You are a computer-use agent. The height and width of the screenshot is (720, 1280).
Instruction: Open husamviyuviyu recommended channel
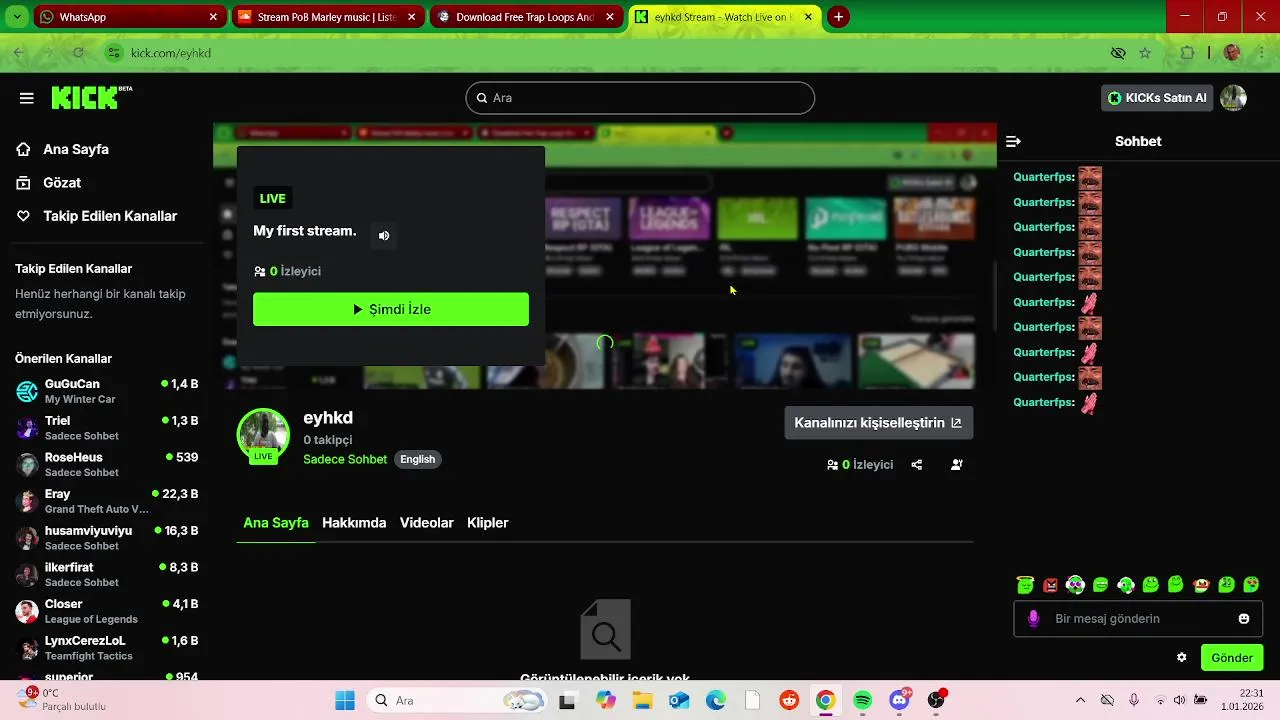pos(107,538)
